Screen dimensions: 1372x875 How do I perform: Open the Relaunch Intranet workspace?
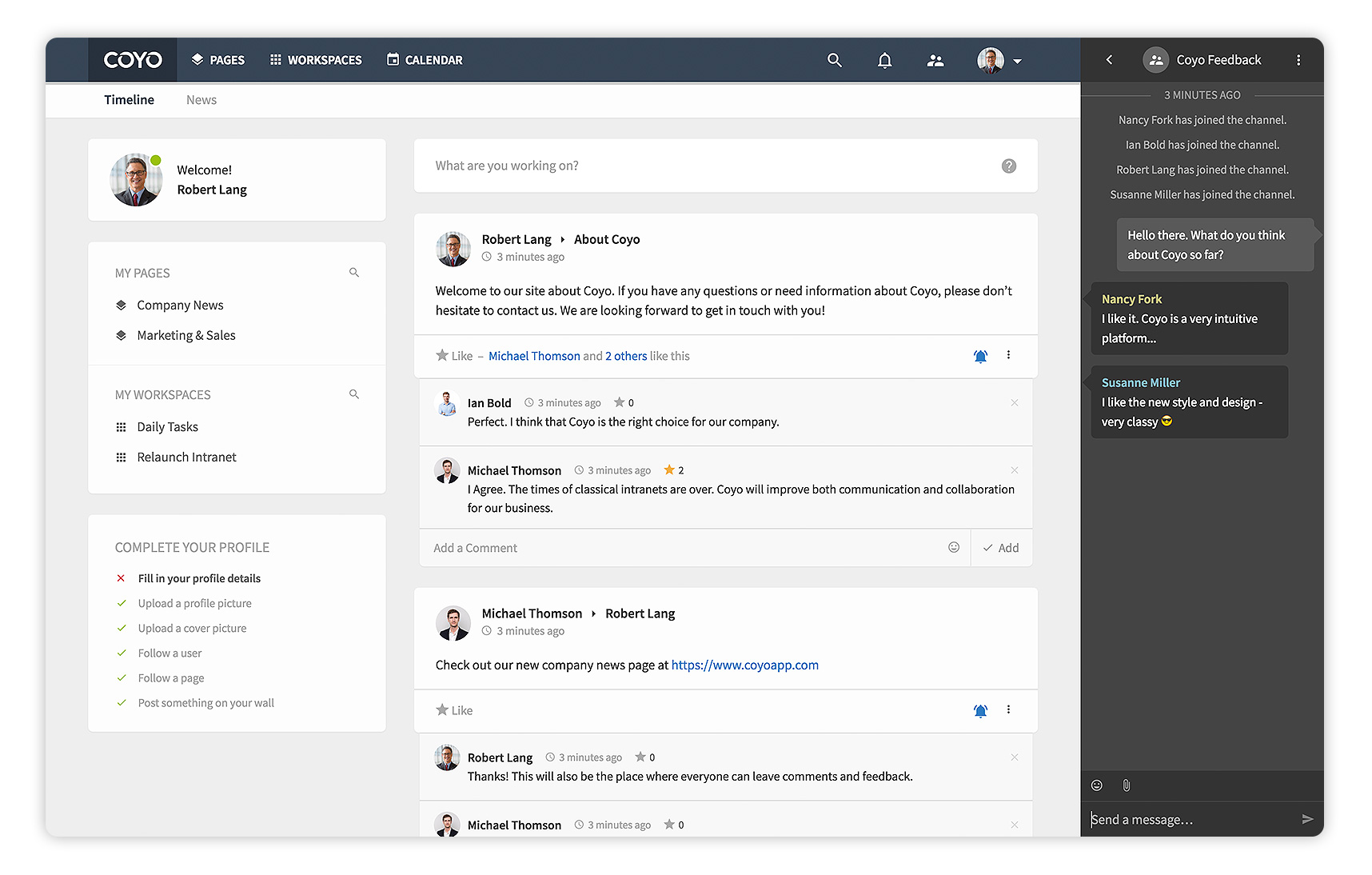[186, 457]
